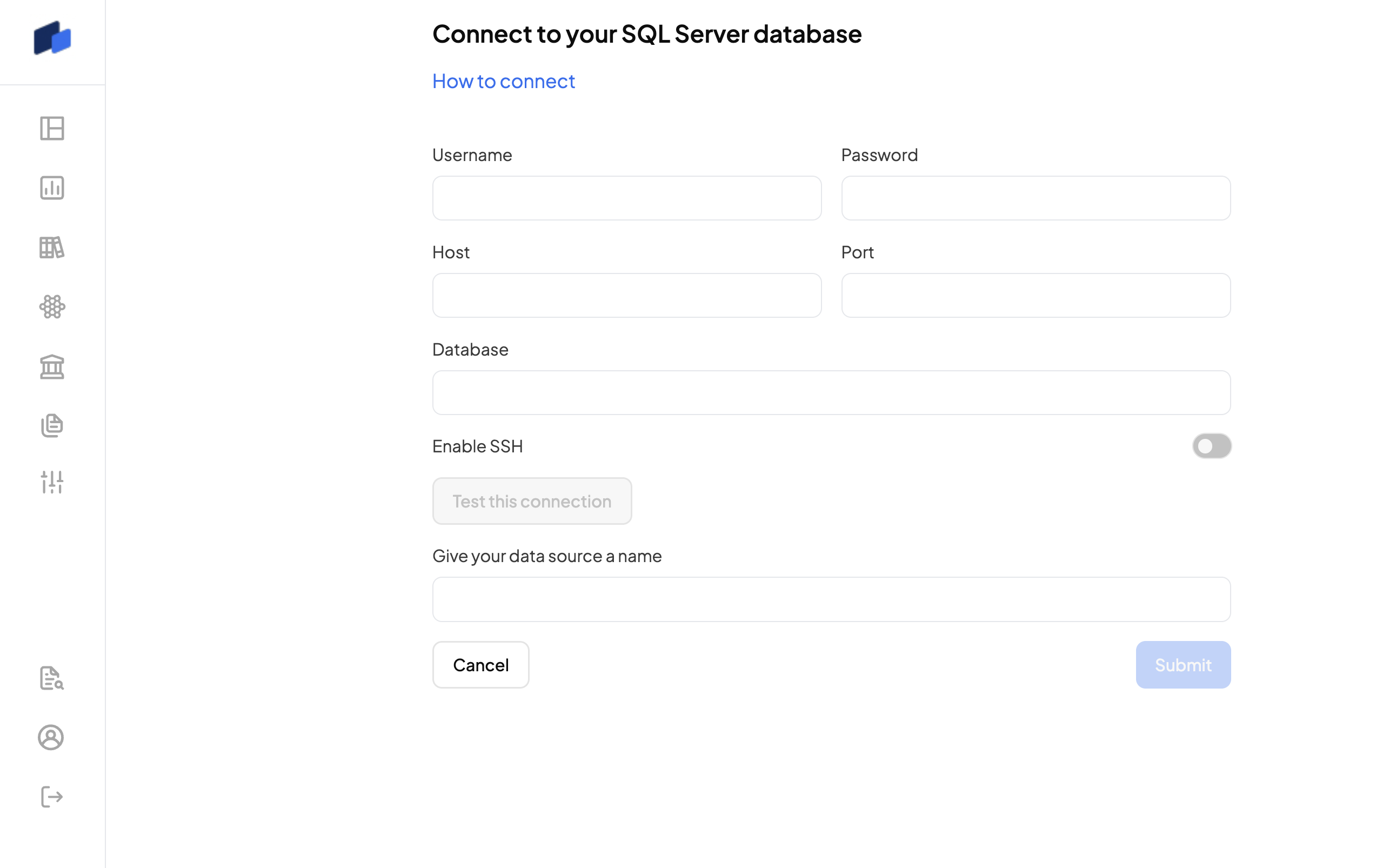
Task: Focus the Password input field
Action: pyautogui.click(x=1036, y=198)
